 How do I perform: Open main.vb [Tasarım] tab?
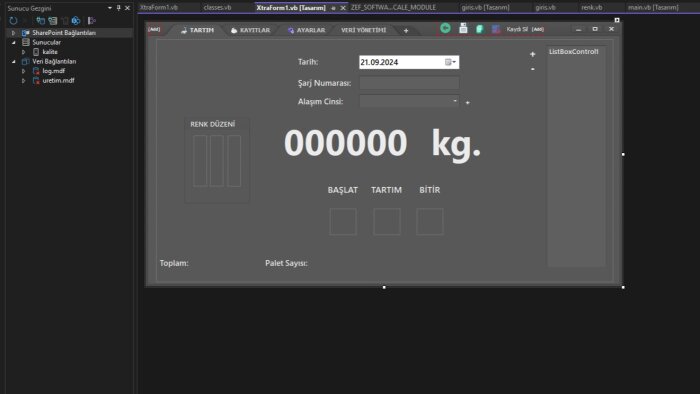653,8
